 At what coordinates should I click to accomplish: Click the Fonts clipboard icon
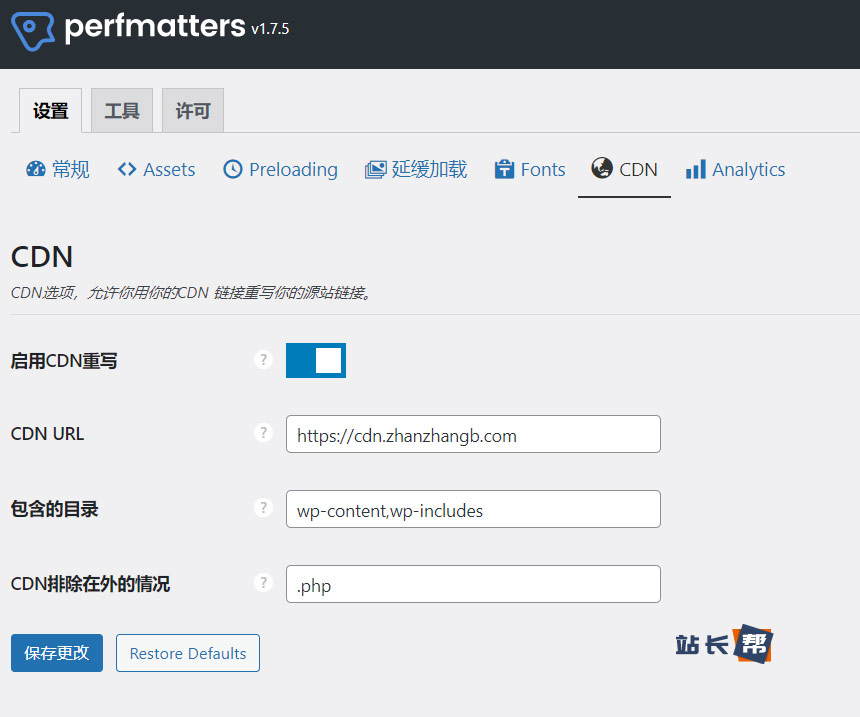[505, 170]
